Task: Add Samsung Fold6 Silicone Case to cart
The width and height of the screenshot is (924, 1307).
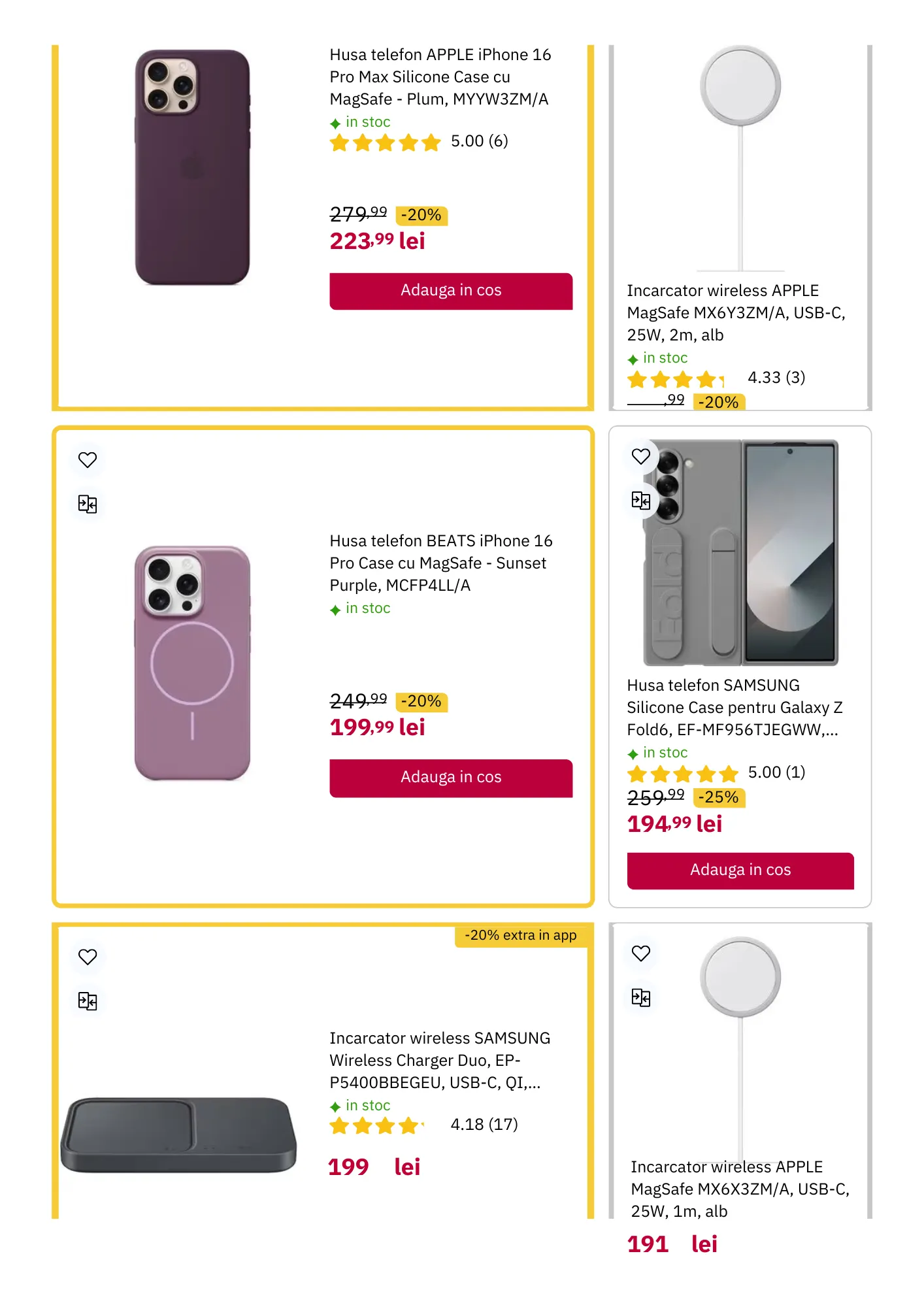Action: (740, 870)
